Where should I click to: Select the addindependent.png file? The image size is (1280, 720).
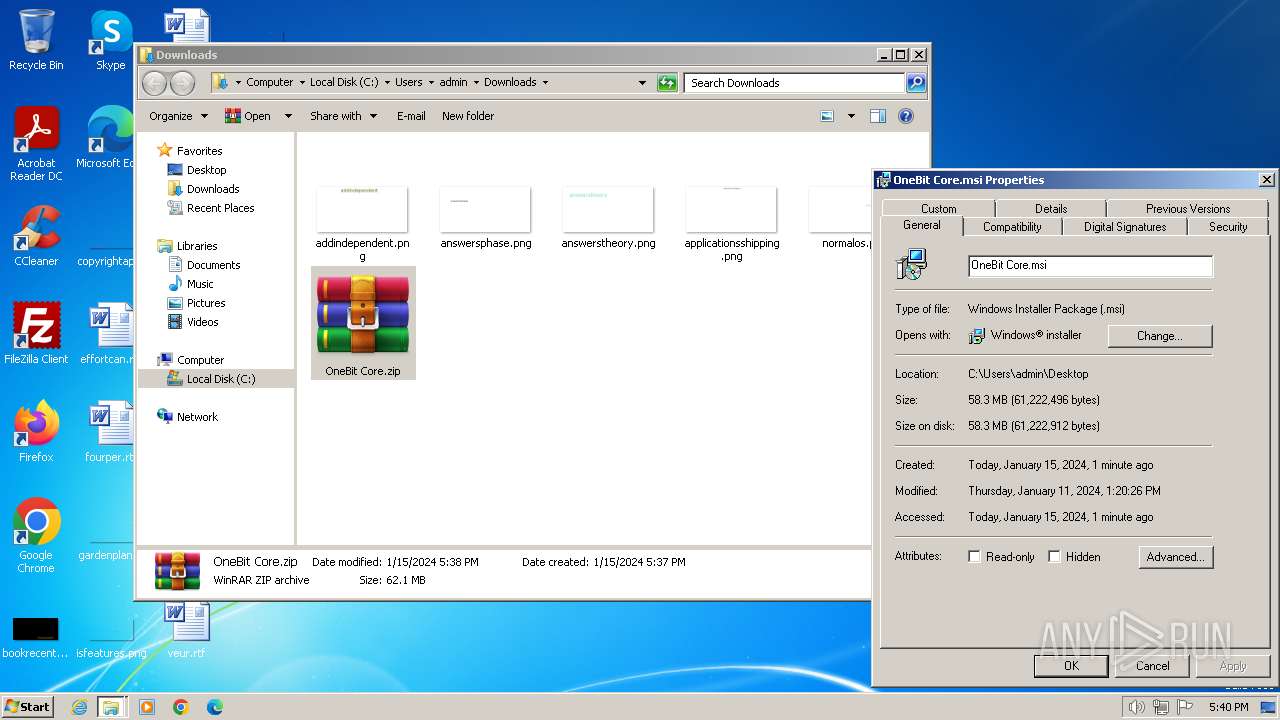[x=362, y=224]
